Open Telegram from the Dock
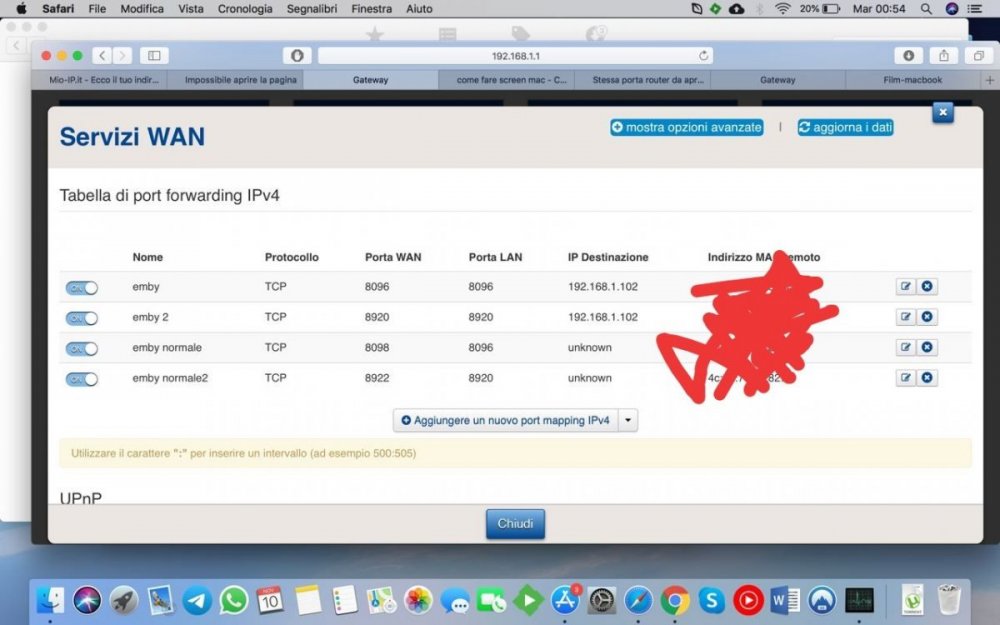 pos(197,600)
